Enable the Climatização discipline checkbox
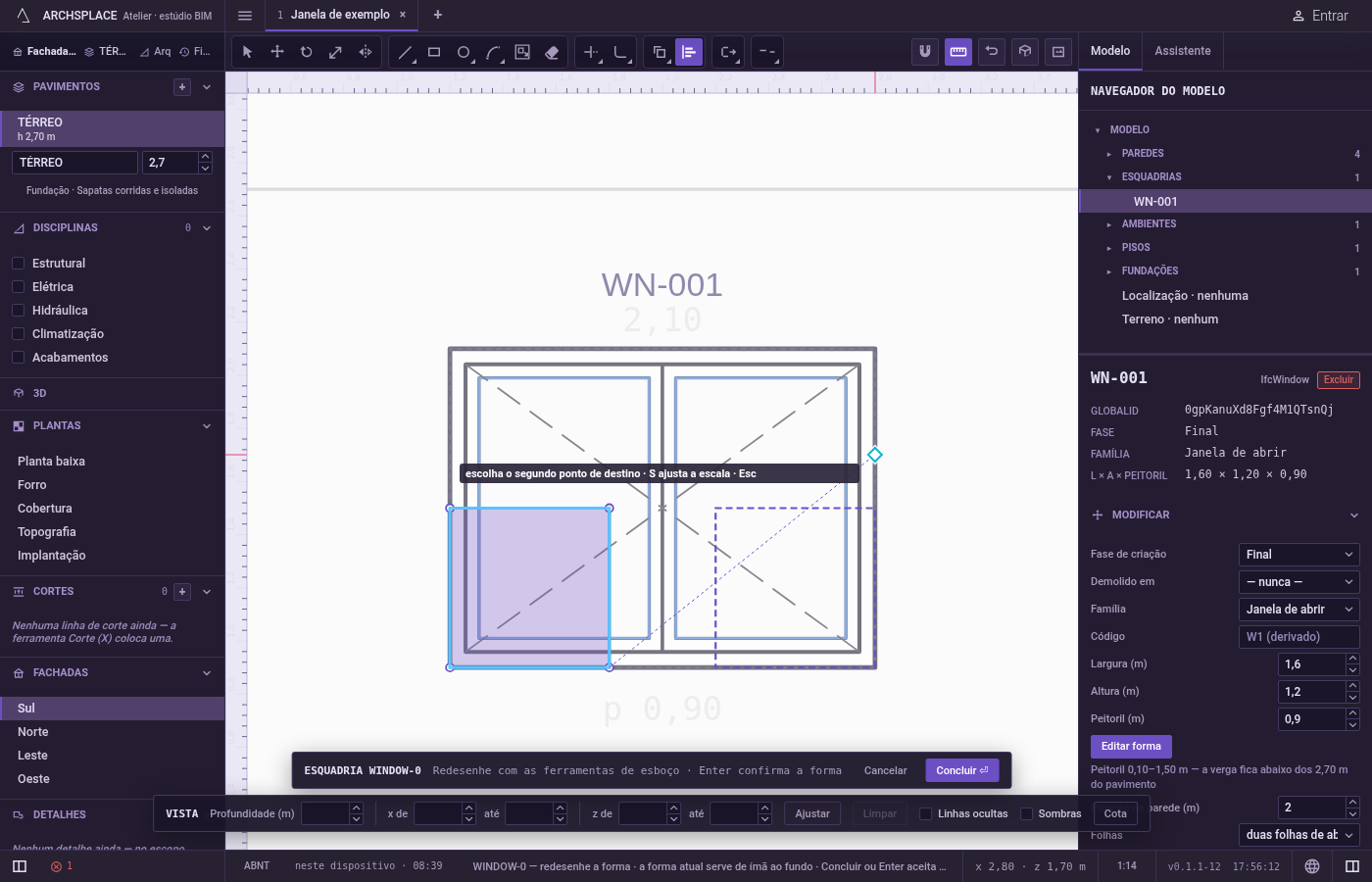Viewport: 1372px width, 882px height. (18, 334)
